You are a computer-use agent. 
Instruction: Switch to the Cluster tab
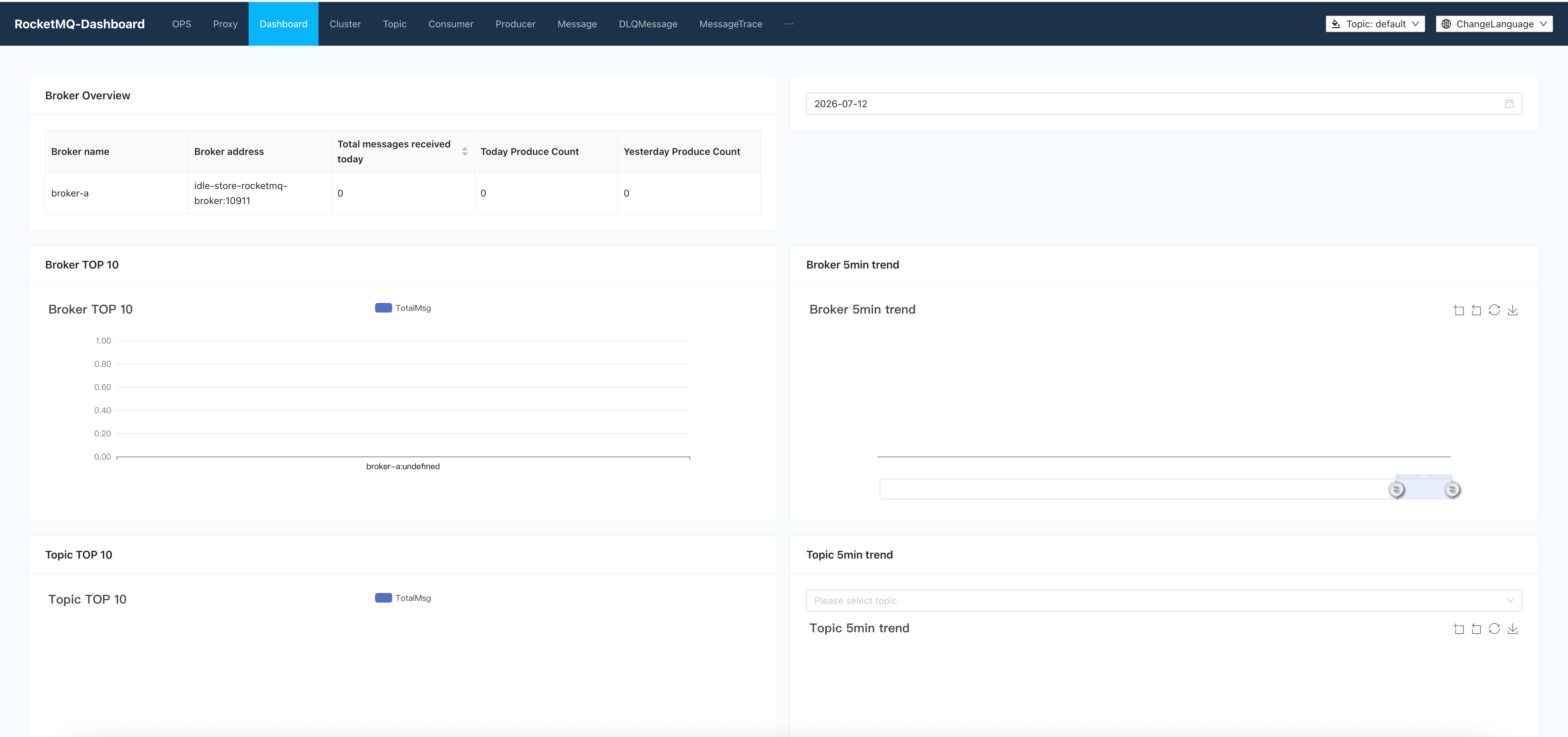tap(345, 24)
